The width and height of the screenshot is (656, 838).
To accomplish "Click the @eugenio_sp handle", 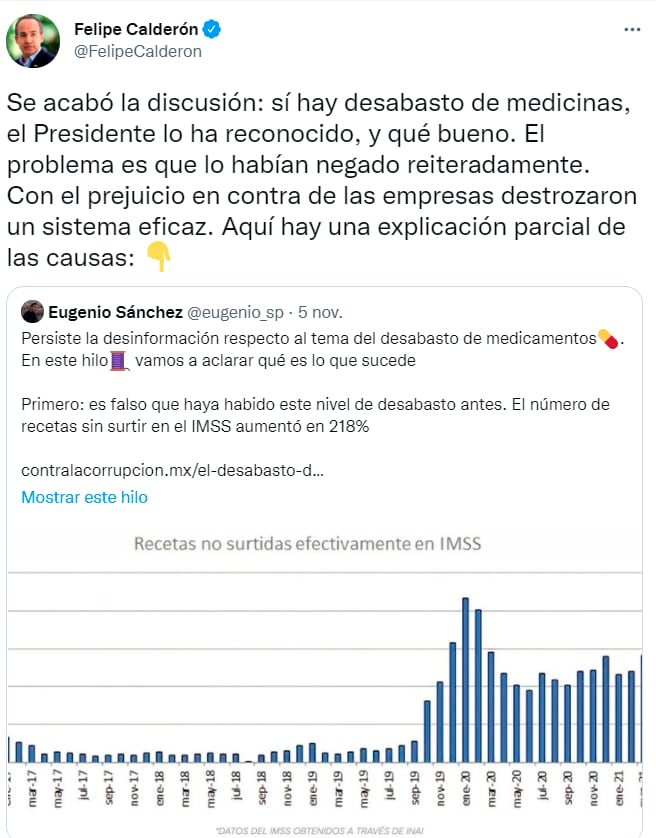I will coord(234,312).
